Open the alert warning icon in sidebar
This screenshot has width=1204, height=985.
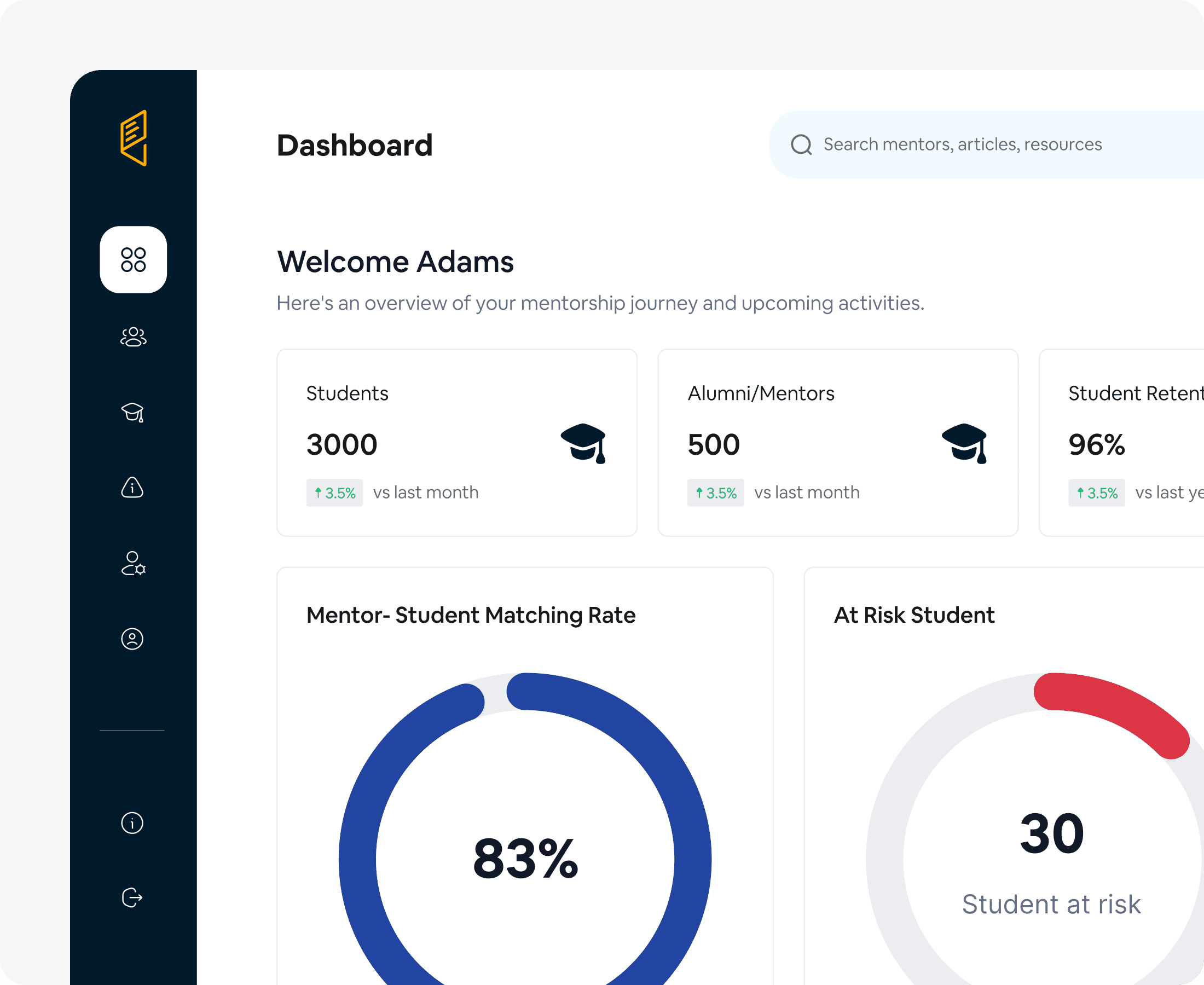(132, 488)
